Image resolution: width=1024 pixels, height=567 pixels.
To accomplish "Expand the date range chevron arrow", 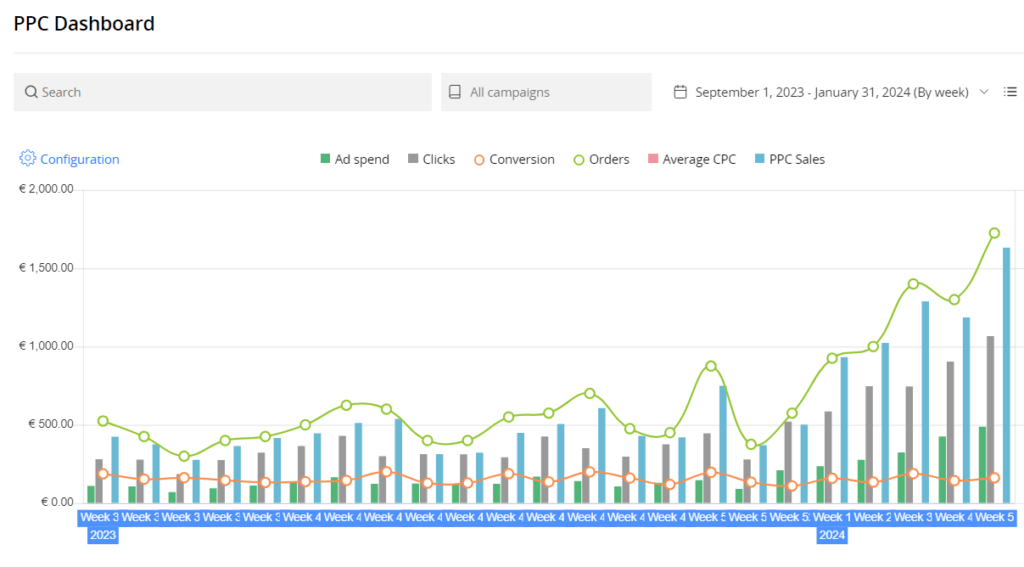I will [x=984, y=92].
